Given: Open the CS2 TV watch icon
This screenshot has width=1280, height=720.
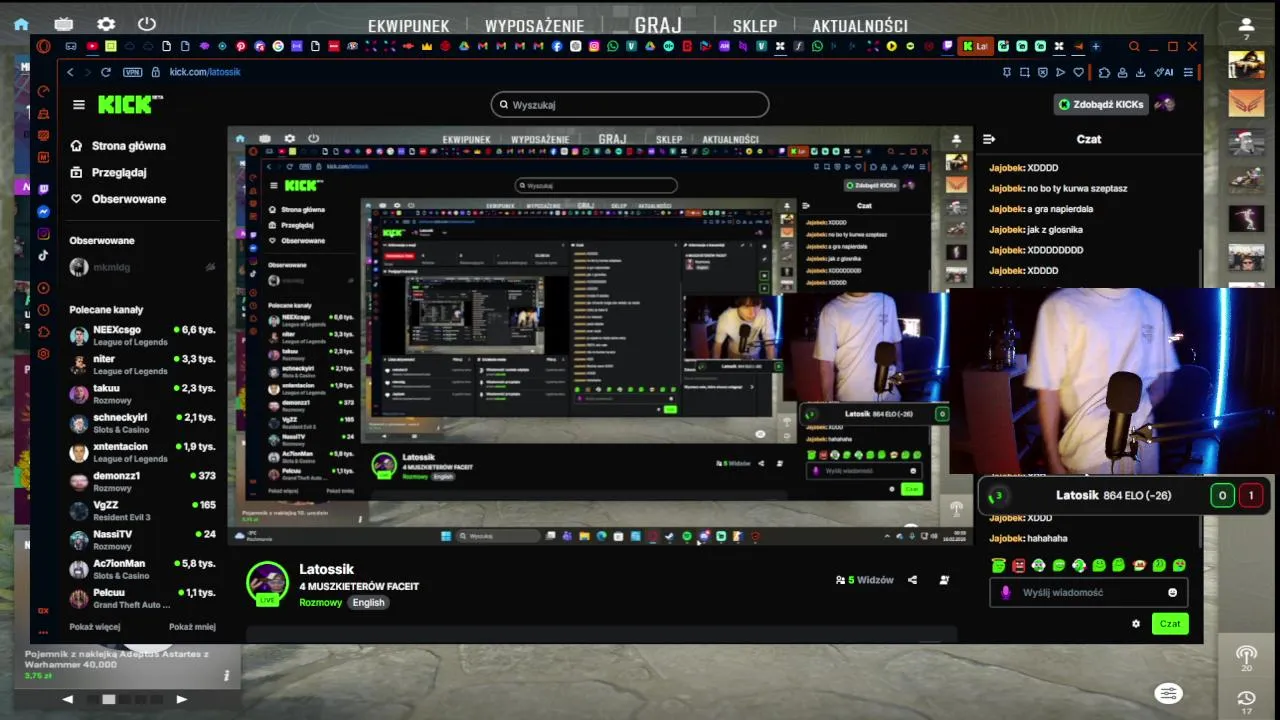Looking at the screenshot, I should tap(63, 24).
